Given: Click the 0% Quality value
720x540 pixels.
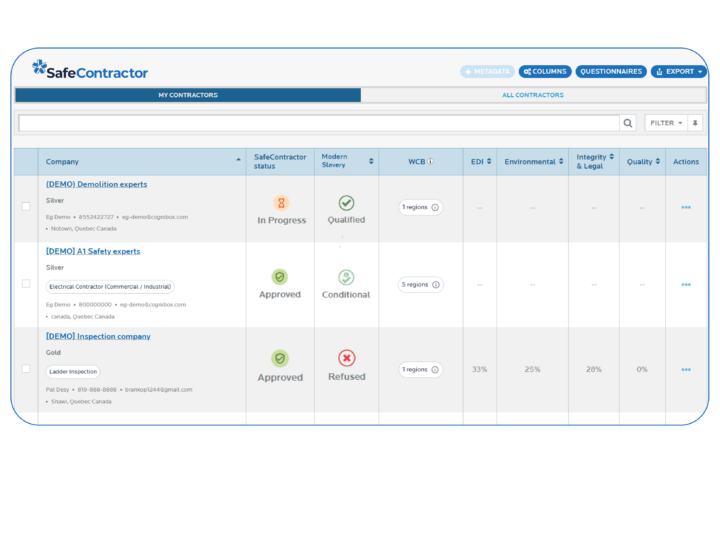Looking at the screenshot, I should [642, 369].
